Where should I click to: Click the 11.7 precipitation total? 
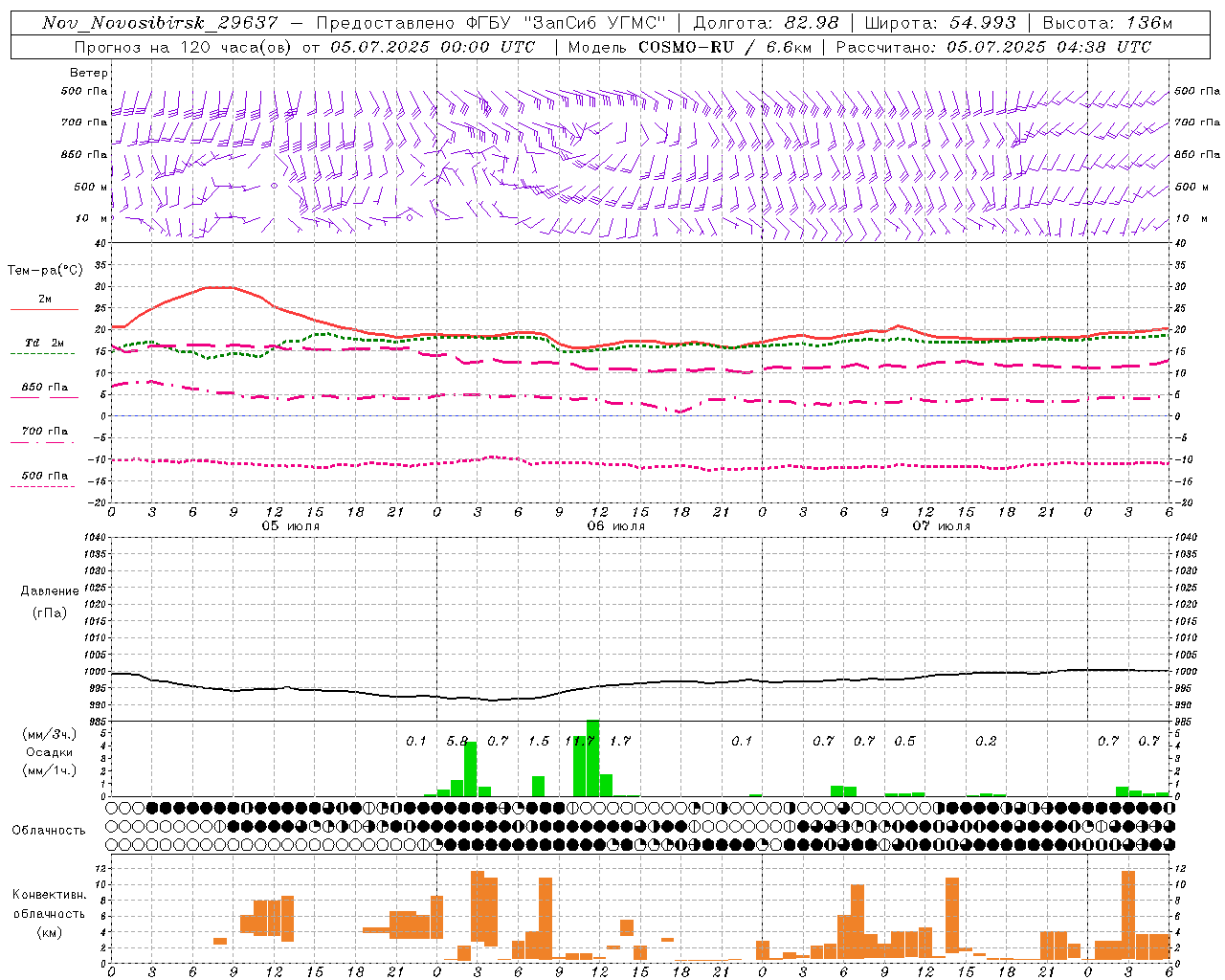pos(580,741)
